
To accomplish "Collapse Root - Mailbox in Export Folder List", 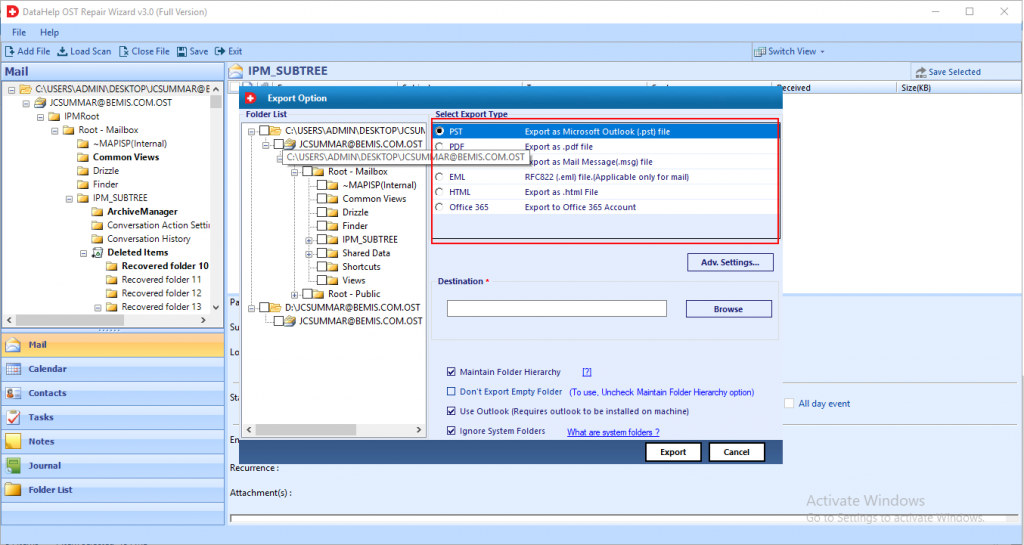I will (x=294, y=172).
